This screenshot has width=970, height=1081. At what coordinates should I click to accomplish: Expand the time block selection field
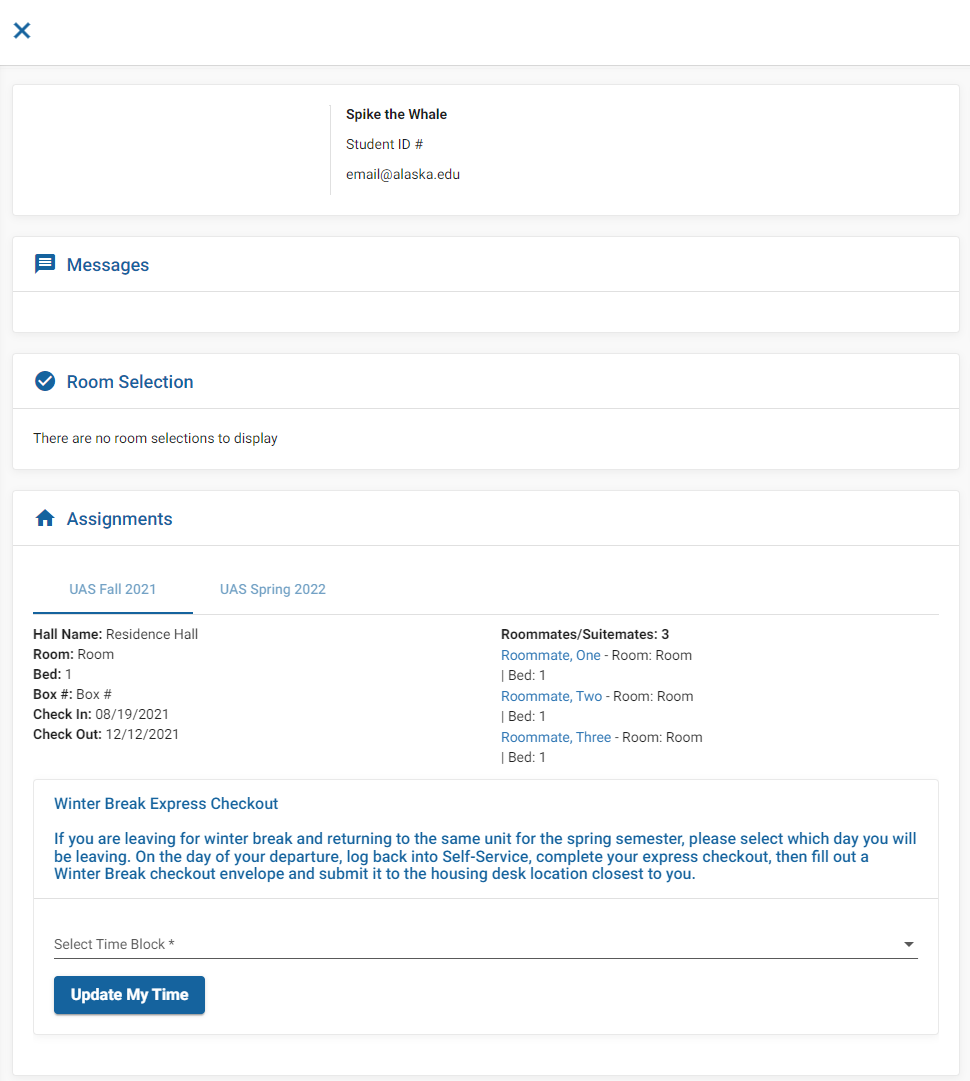485,943
